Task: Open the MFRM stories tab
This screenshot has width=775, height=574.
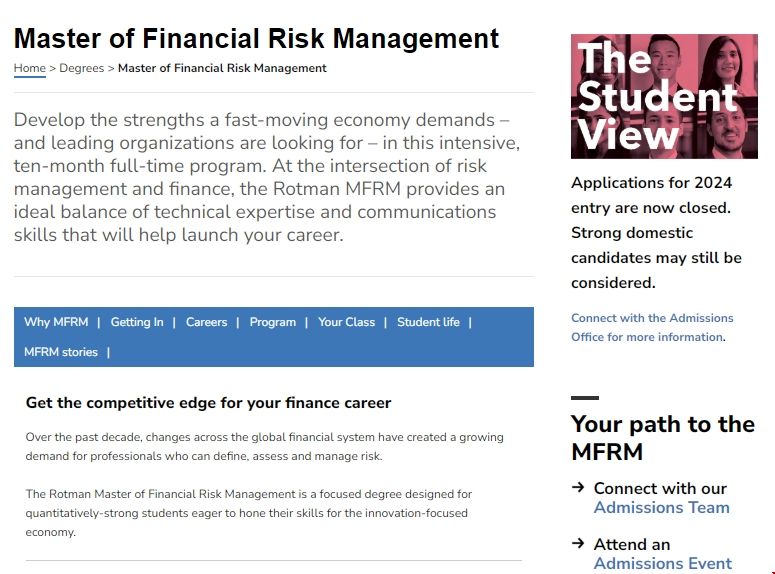Action: pyautogui.click(x=61, y=352)
